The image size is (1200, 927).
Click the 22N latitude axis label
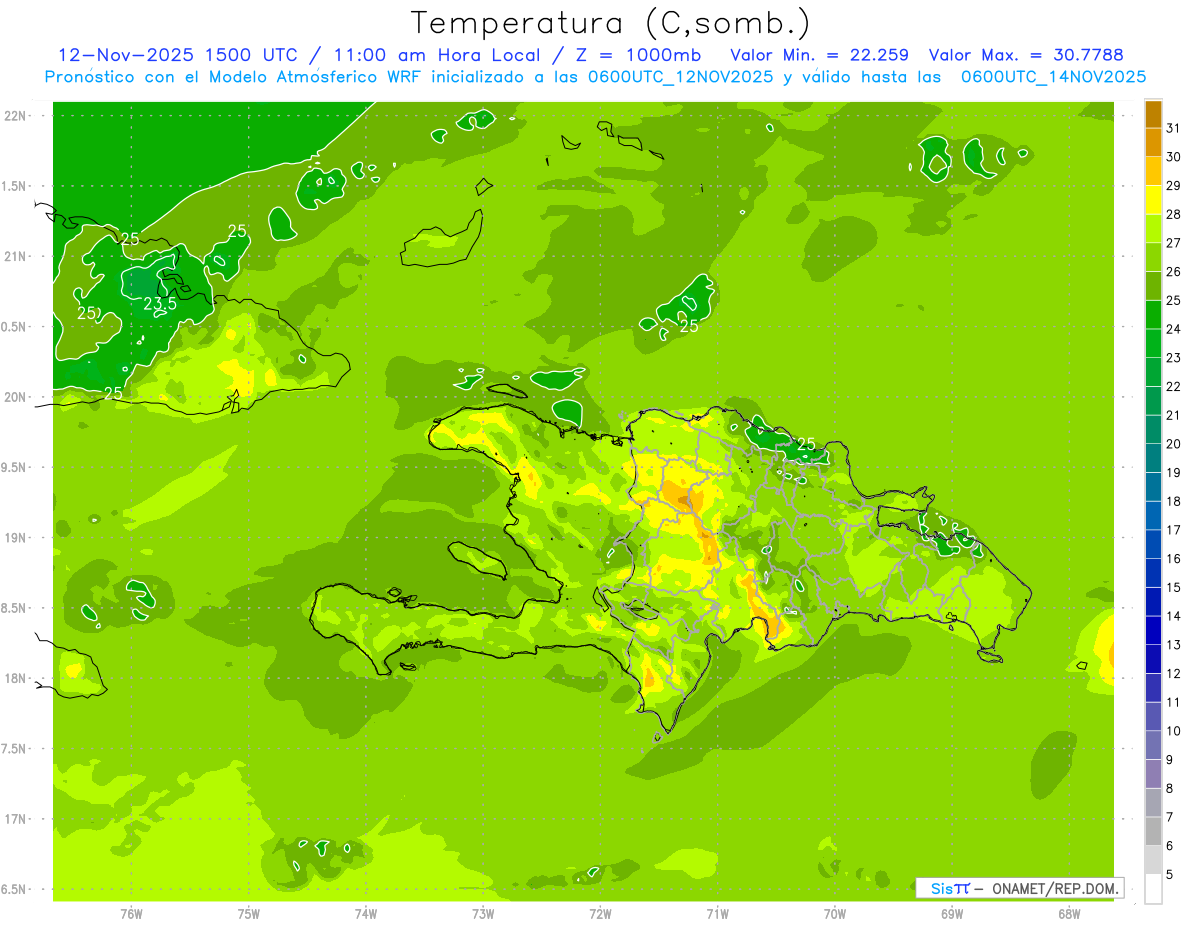pos(15,116)
